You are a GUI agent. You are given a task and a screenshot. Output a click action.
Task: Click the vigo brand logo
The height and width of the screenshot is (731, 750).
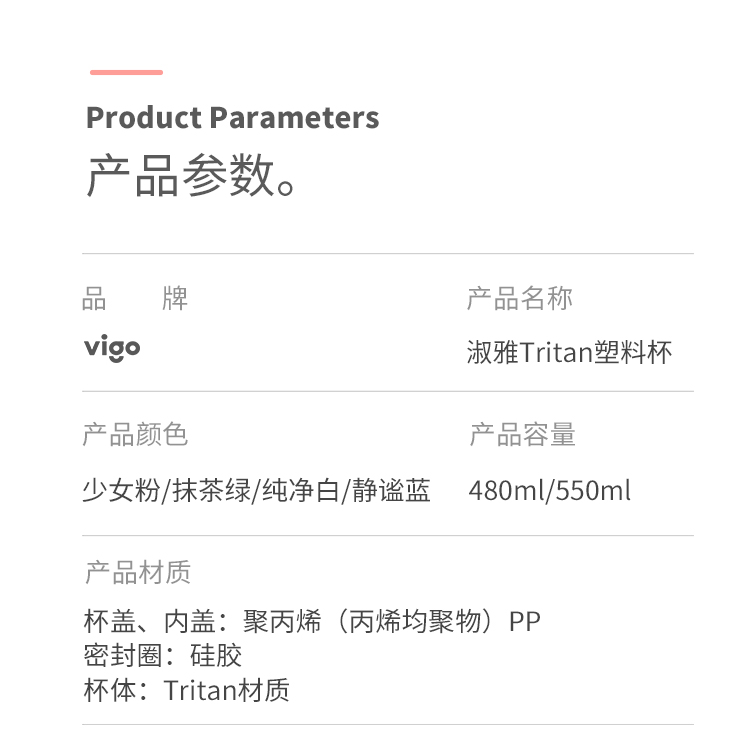click(112, 348)
